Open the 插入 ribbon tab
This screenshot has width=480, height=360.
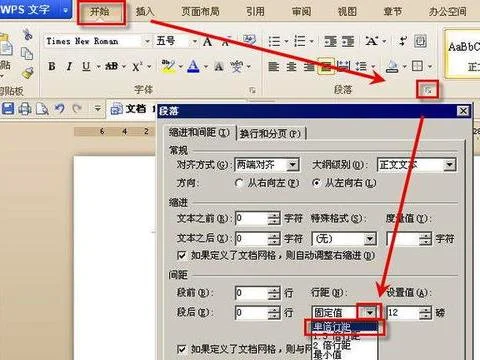(x=145, y=12)
